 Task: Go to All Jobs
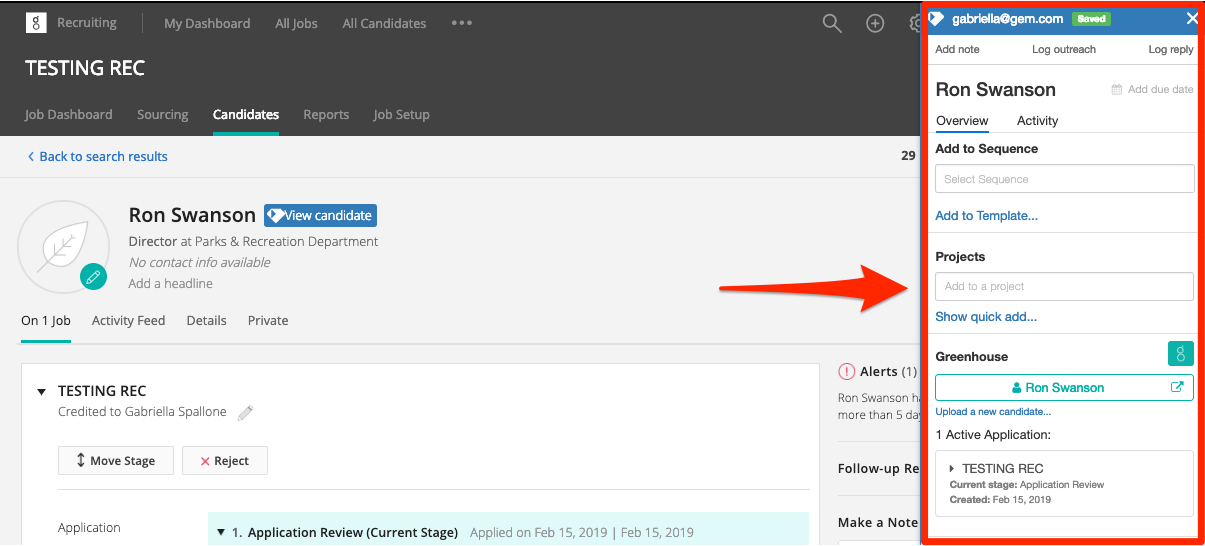[x=296, y=23]
